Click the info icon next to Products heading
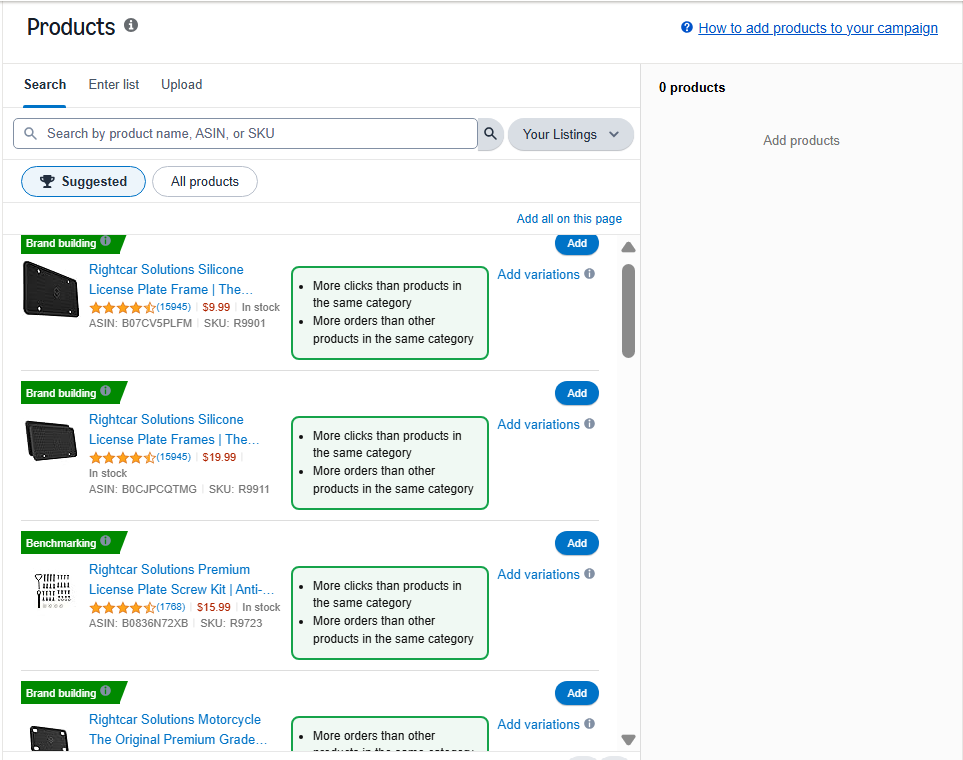The image size is (963, 760). click(131, 25)
